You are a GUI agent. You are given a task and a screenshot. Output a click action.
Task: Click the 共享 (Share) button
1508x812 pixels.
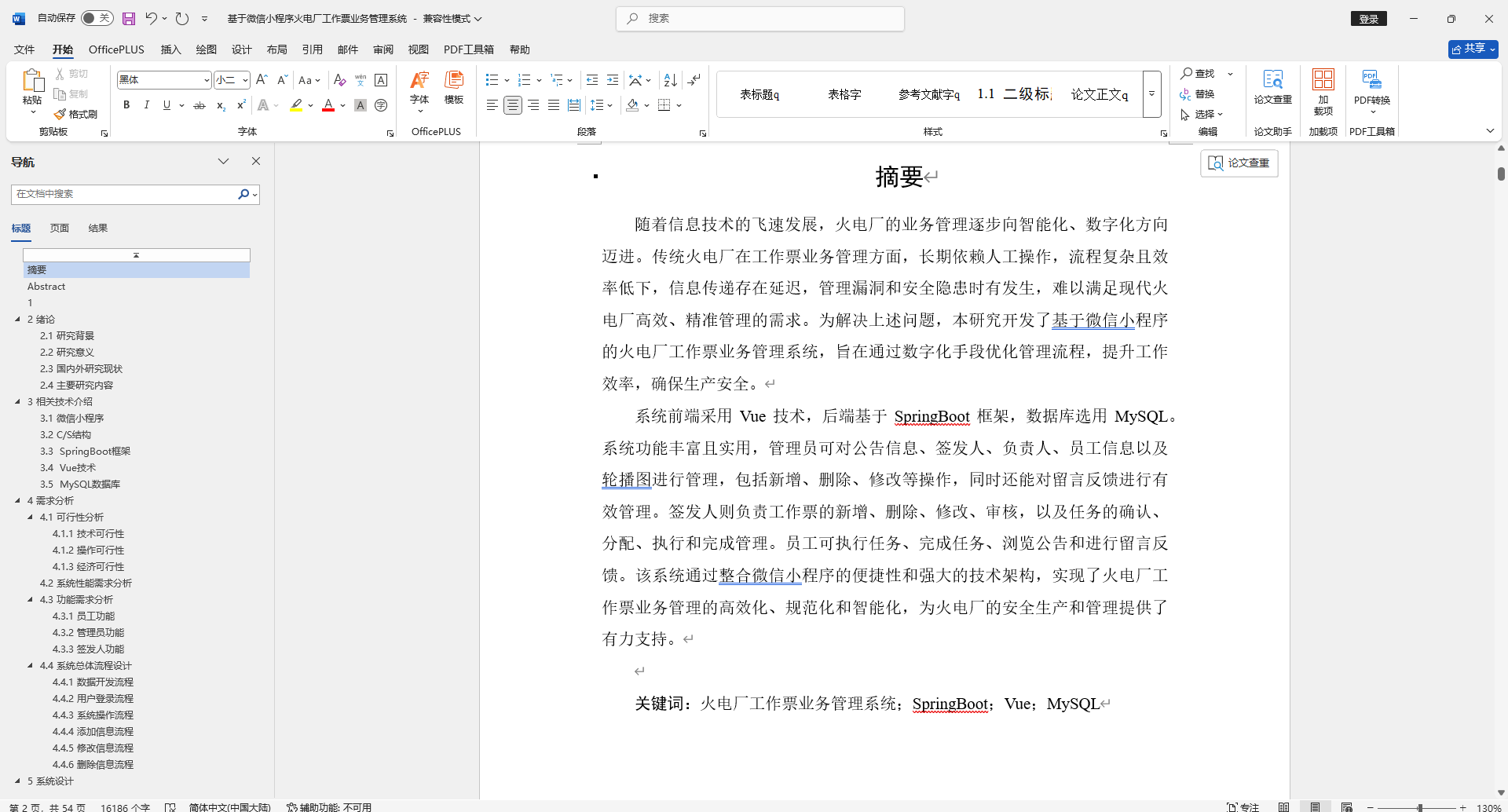coord(1470,49)
